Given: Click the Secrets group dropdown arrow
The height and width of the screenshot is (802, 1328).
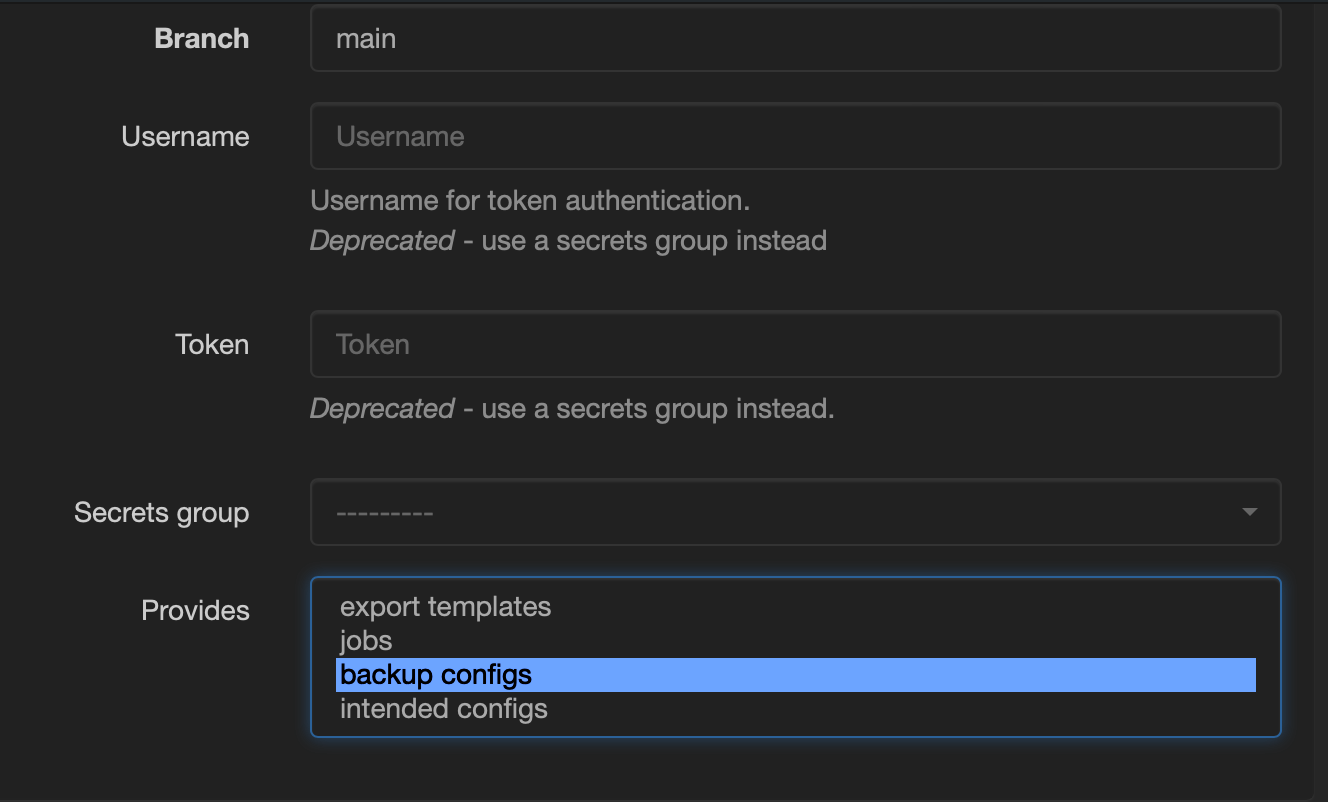Looking at the screenshot, I should (x=1249, y=512).
